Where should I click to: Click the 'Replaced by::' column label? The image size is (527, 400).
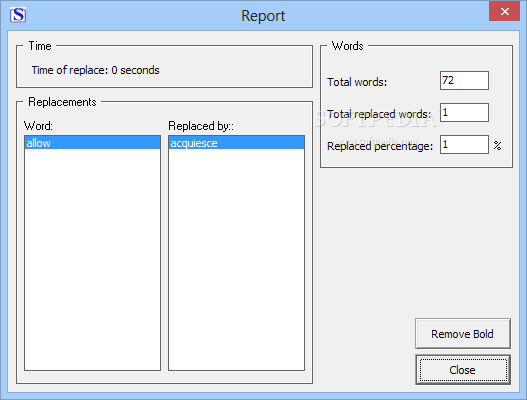(201, 126)
